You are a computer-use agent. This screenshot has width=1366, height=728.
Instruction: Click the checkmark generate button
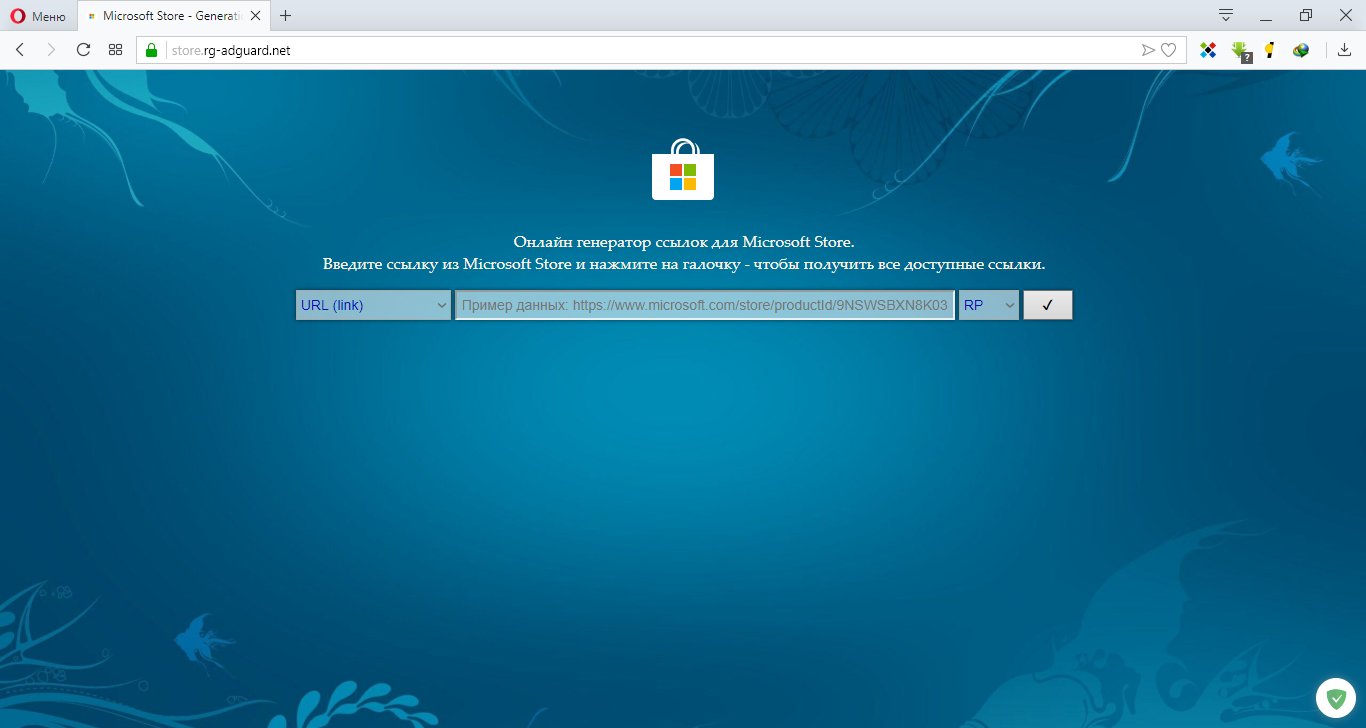click(x=1048, y=305)
